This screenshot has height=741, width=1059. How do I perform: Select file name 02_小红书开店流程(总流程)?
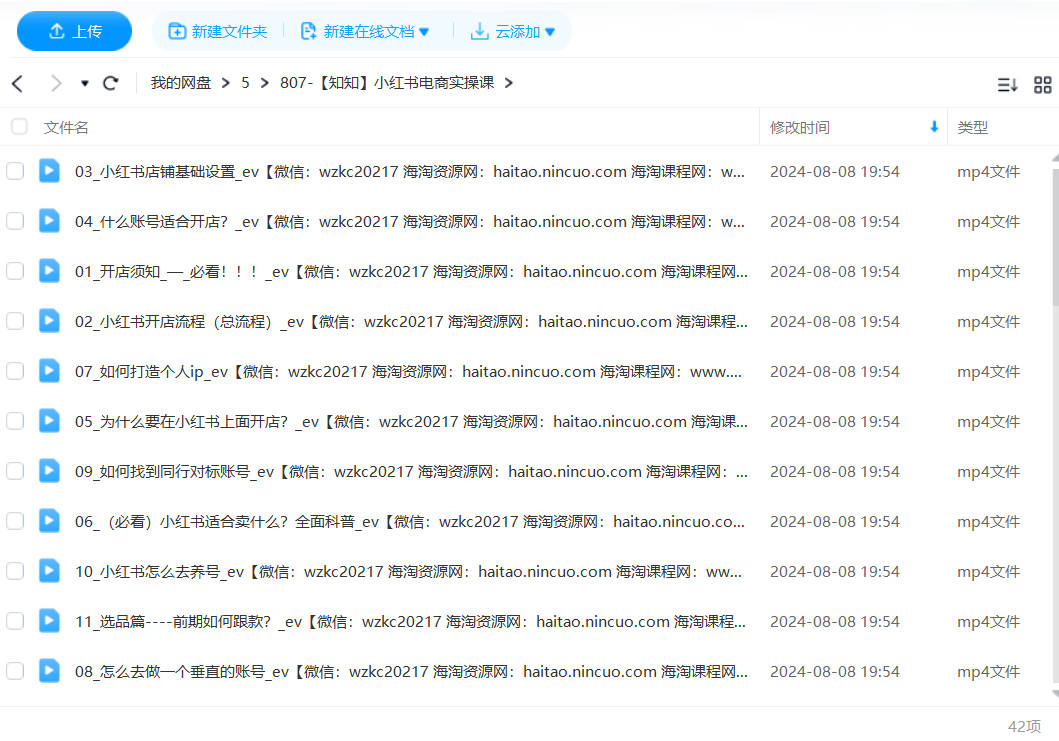(411, 322)
